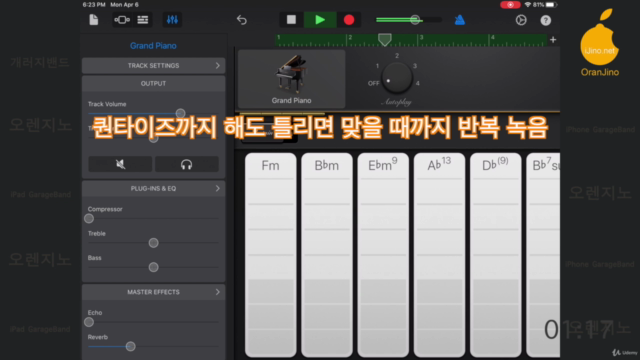Viewport: 640px width, 360px height.
Task: Click the playhead marker on the ruler
Action: point(384,40)
